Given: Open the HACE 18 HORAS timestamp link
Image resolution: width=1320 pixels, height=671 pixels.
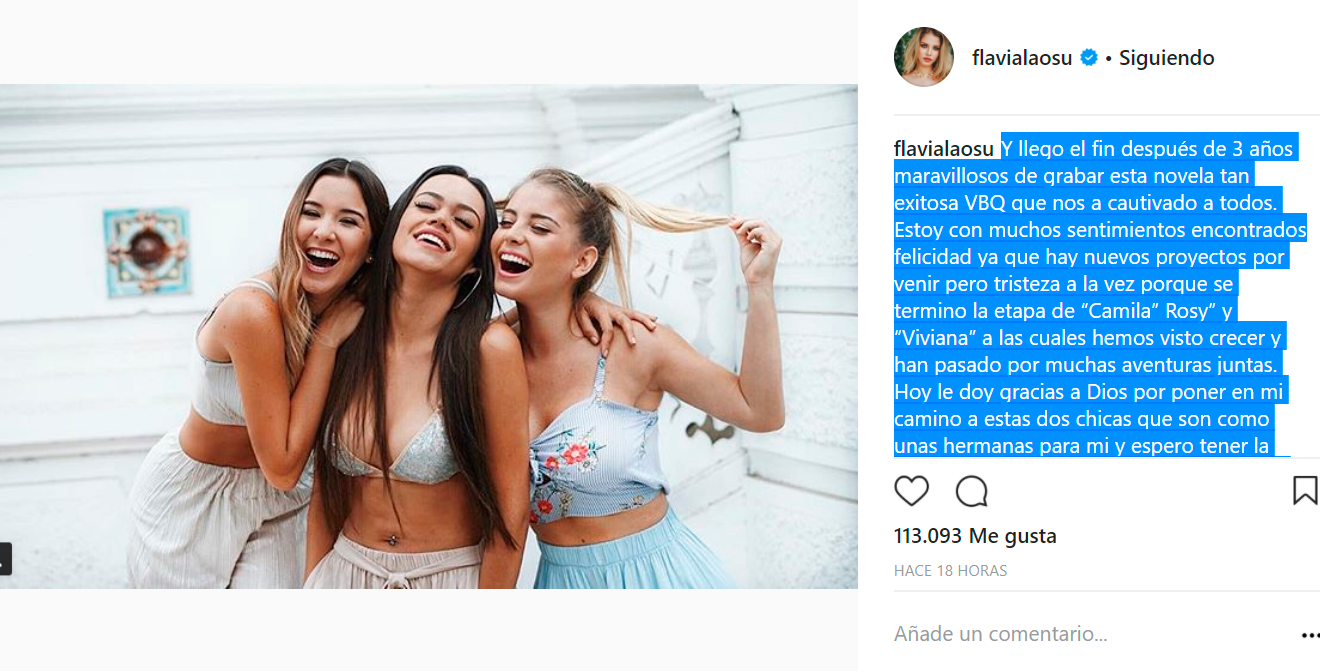Looking at the screenshot, I should (950, 571).
